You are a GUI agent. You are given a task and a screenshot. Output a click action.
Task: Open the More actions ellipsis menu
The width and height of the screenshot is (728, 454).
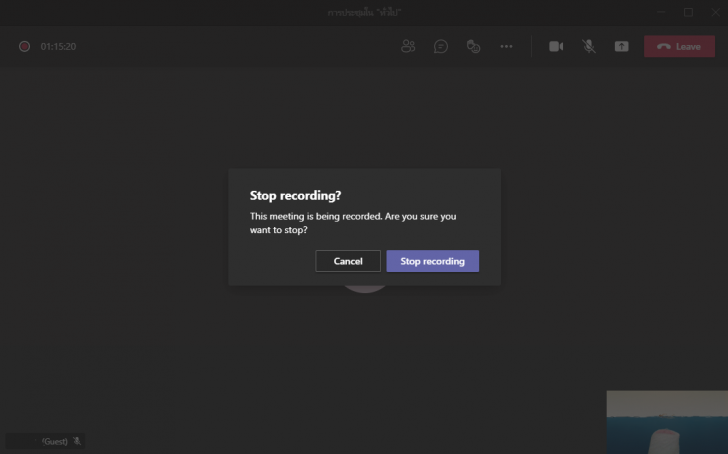pyautogui.click(x=506, y=46)
